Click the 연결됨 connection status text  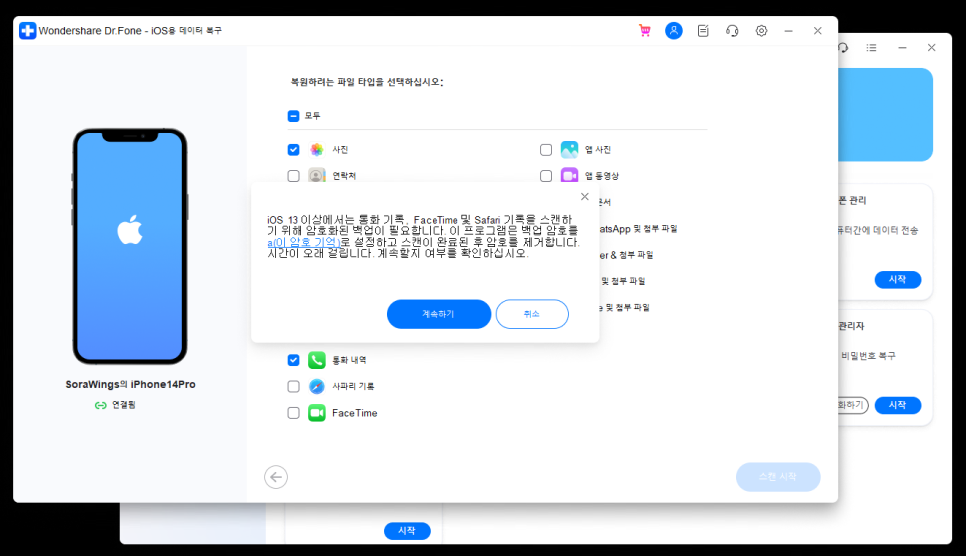124,405
